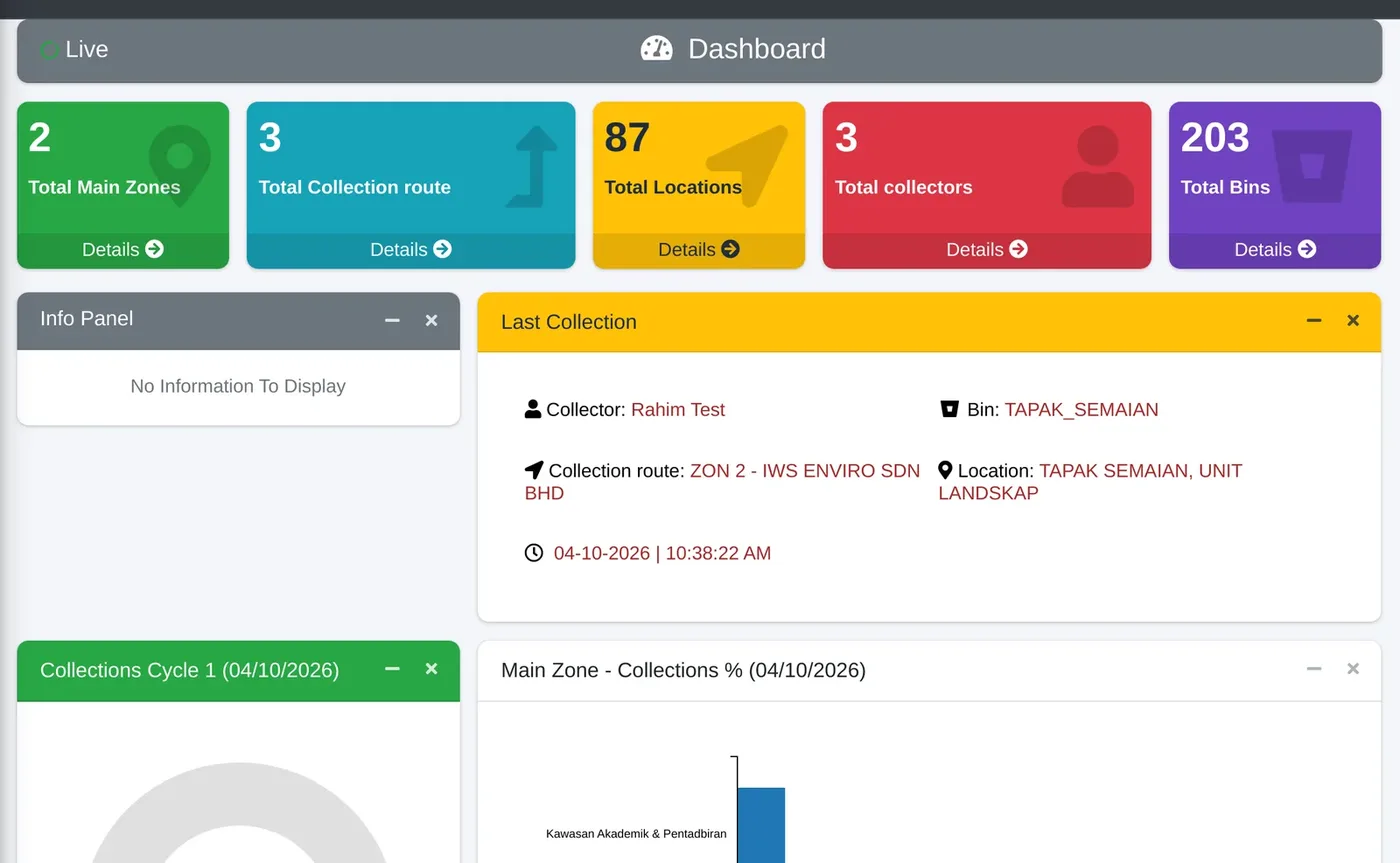1400x863 pixels.
Task: Click bin name TAPAK_SEMAIAN
Action: point(1081,410)
